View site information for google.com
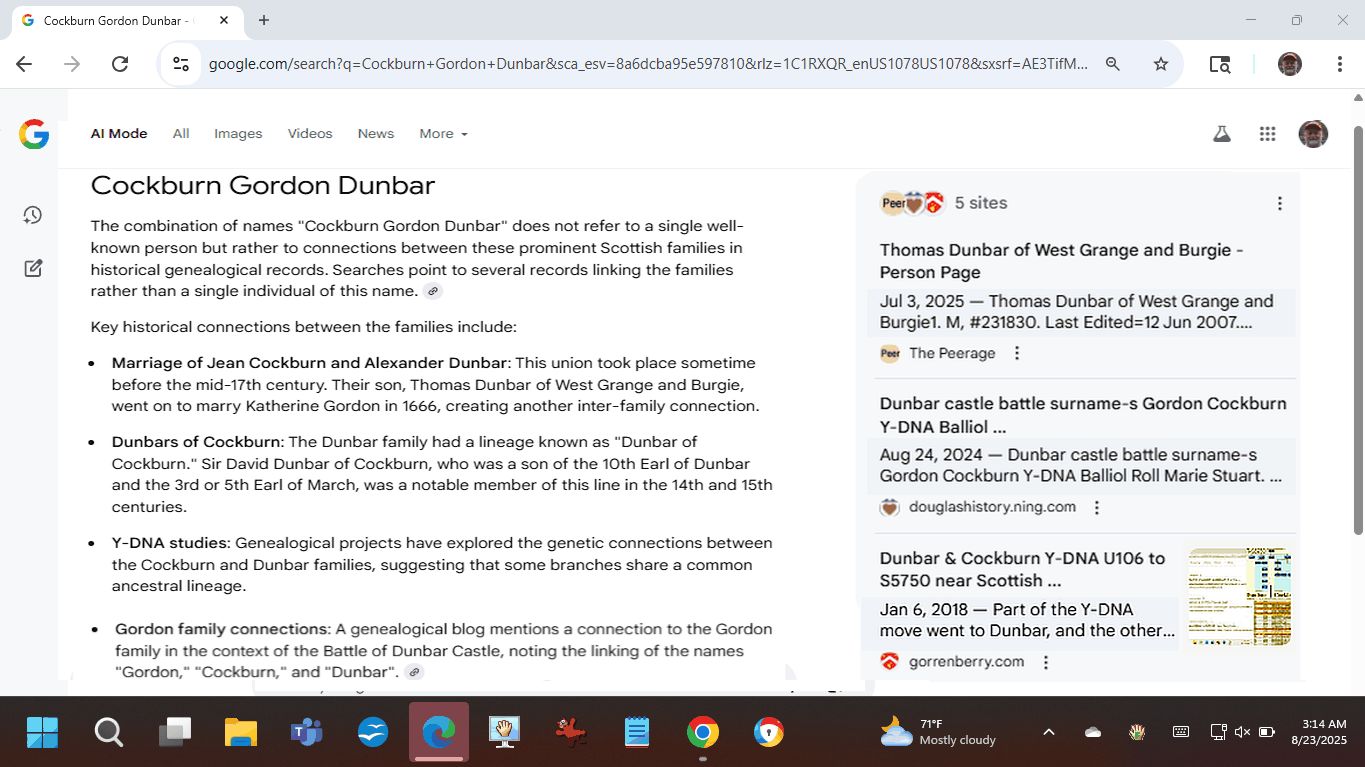 tap(181, 64)
